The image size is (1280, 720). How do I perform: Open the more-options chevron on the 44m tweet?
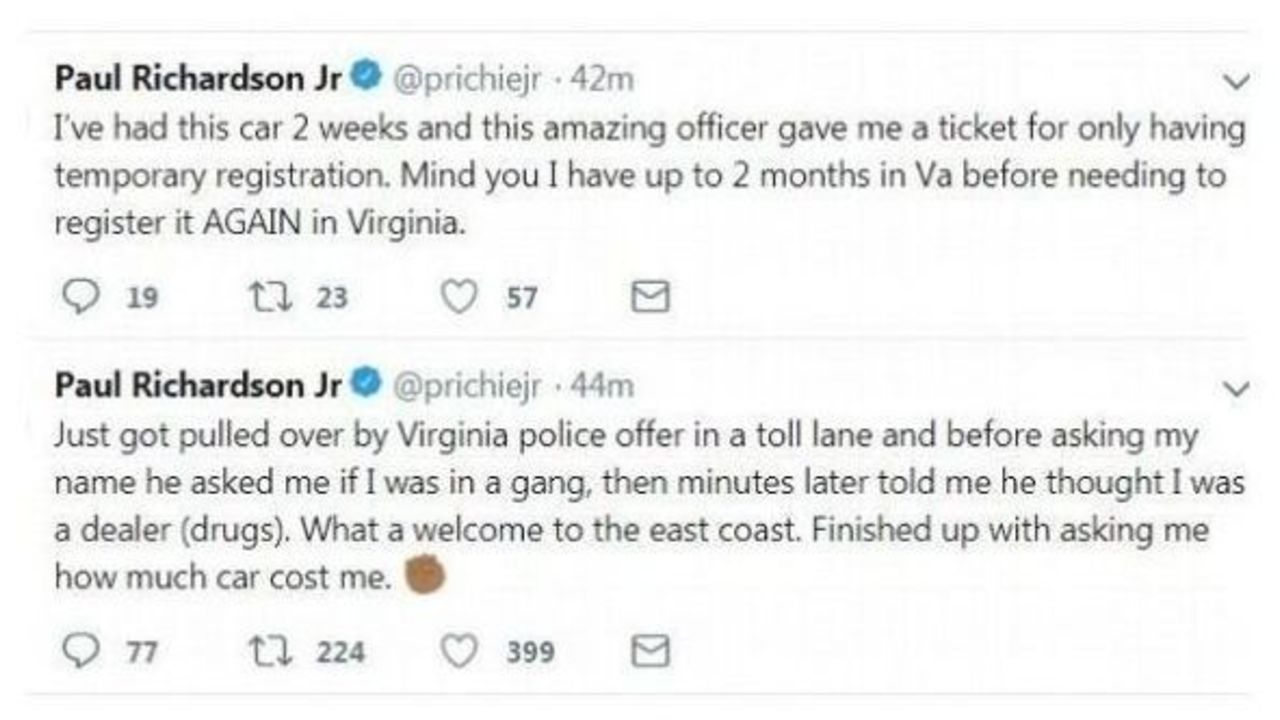(1237, 388)
